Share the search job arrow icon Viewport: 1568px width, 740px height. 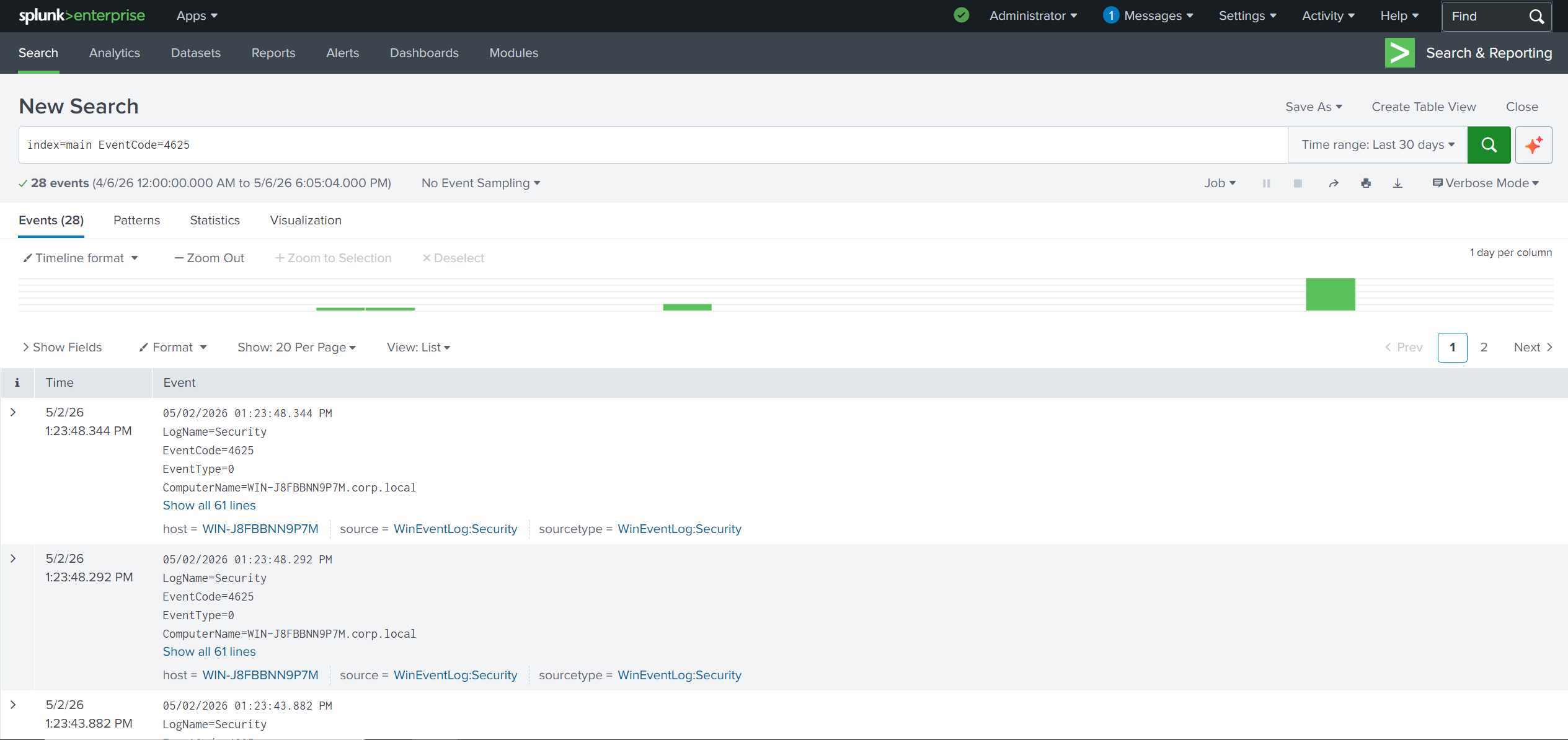(1334, 183)
